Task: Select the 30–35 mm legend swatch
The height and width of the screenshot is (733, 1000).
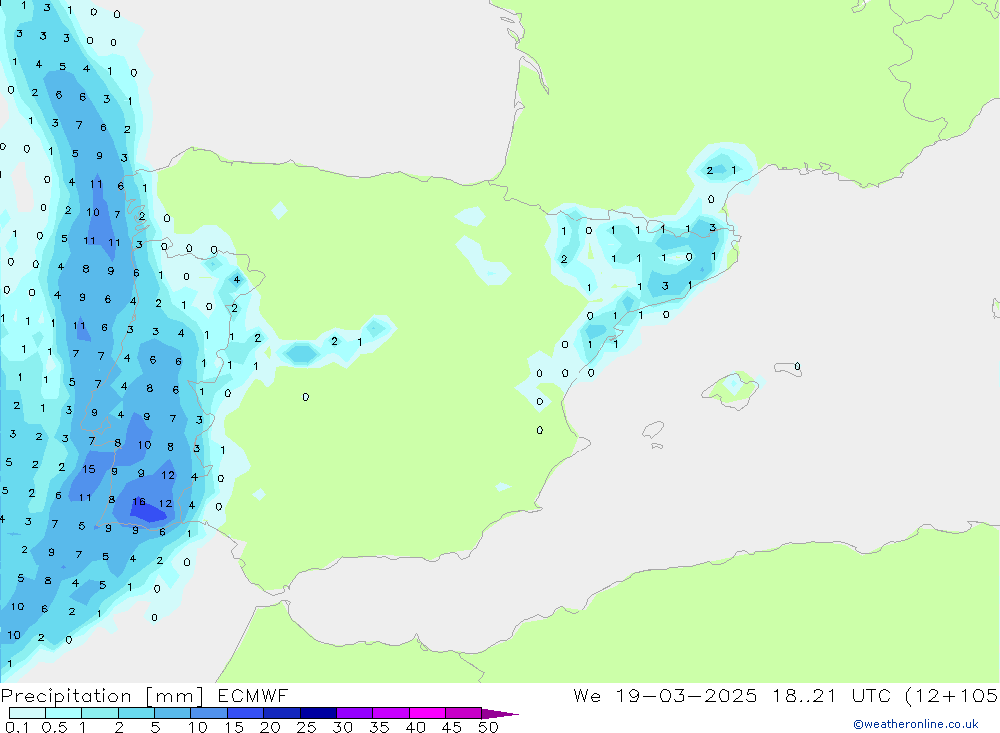Action: 354,713
